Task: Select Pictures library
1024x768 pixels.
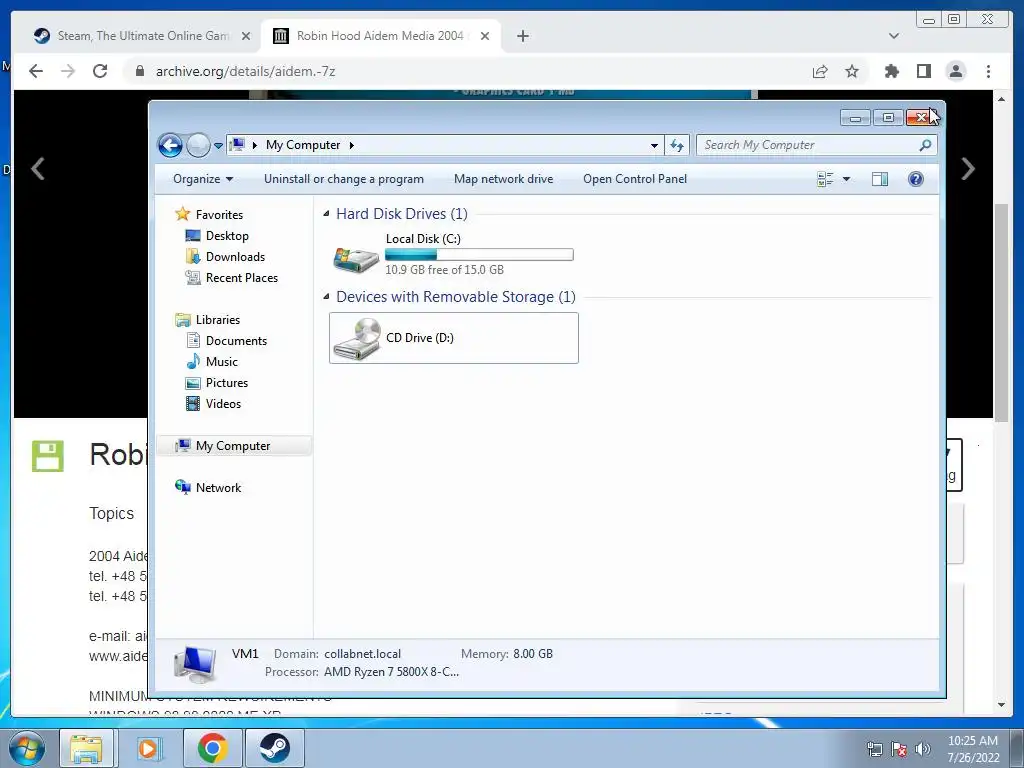Action: tap(227, 383)
